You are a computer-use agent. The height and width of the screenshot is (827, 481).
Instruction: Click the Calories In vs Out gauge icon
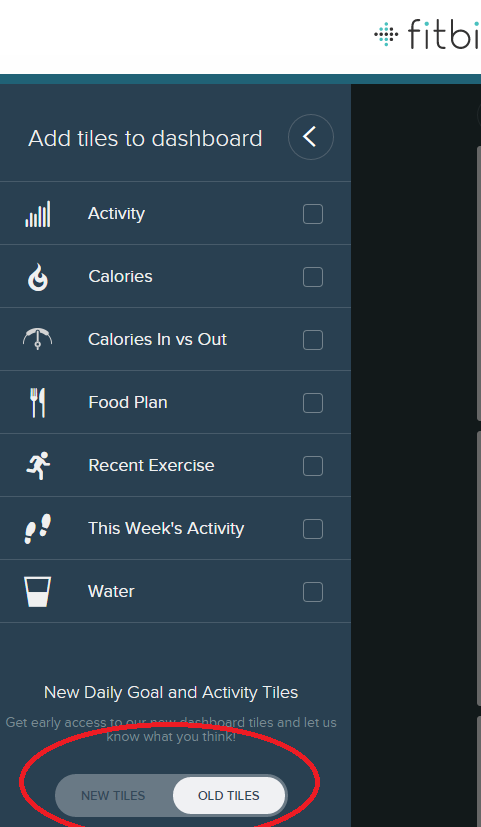pos(37,339)
